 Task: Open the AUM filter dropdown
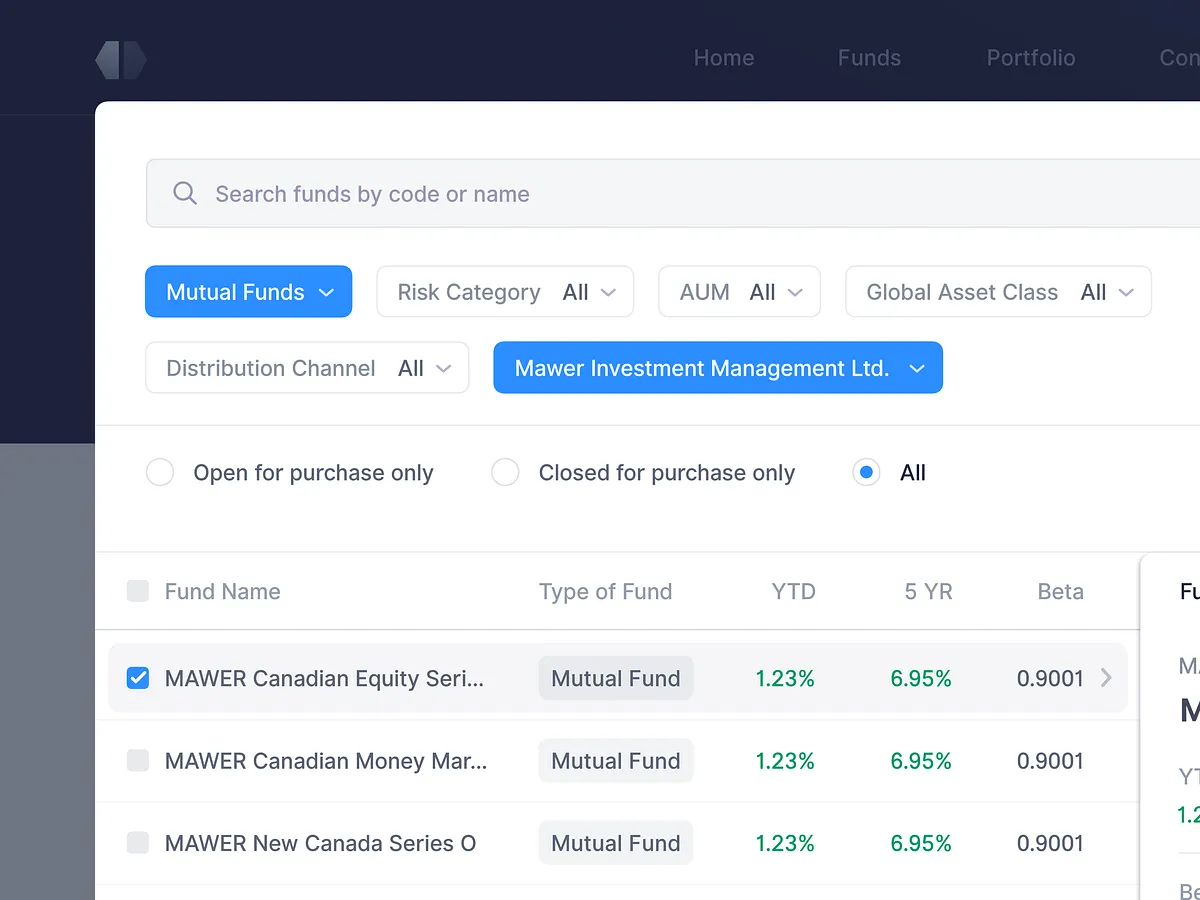pos(739,291)
